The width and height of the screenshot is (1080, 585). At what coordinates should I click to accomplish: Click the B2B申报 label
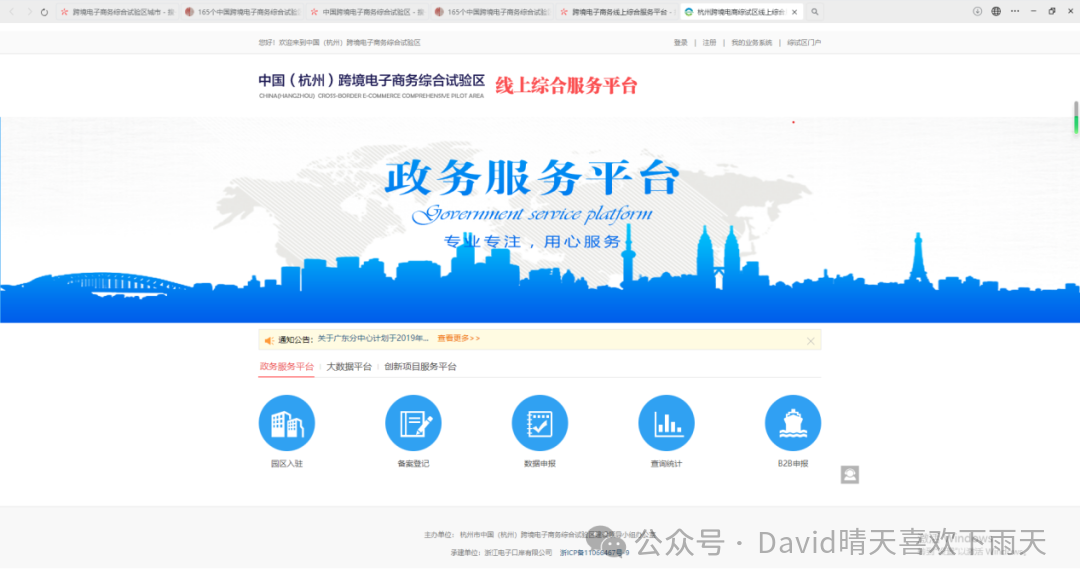[x=793, y=464]
